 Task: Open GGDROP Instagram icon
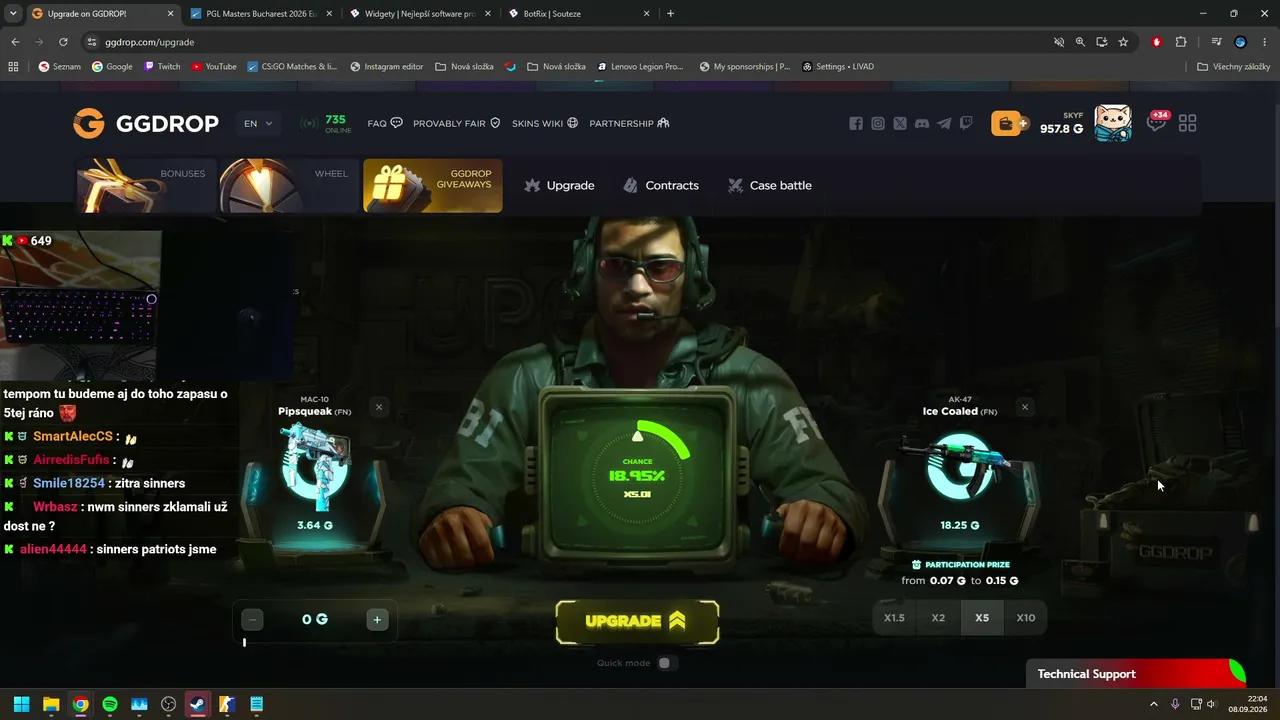(878, 123)
